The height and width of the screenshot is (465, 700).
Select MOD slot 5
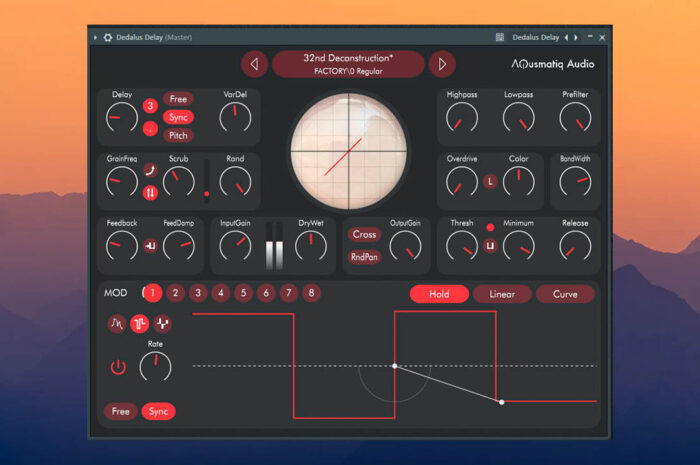tap(243, 293)
